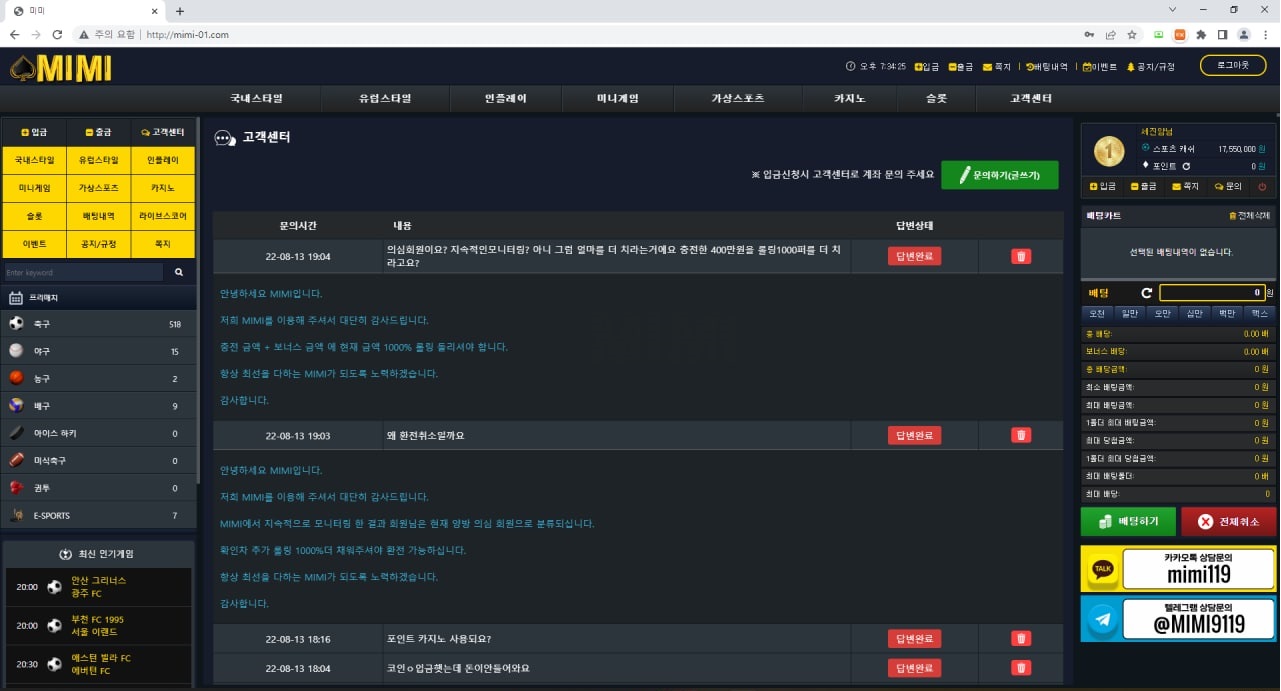Image resolution: width=1281 pixels, height=691 pixels.
Task: Click the MIMI spade logo
Action: (x=60, y=67)
